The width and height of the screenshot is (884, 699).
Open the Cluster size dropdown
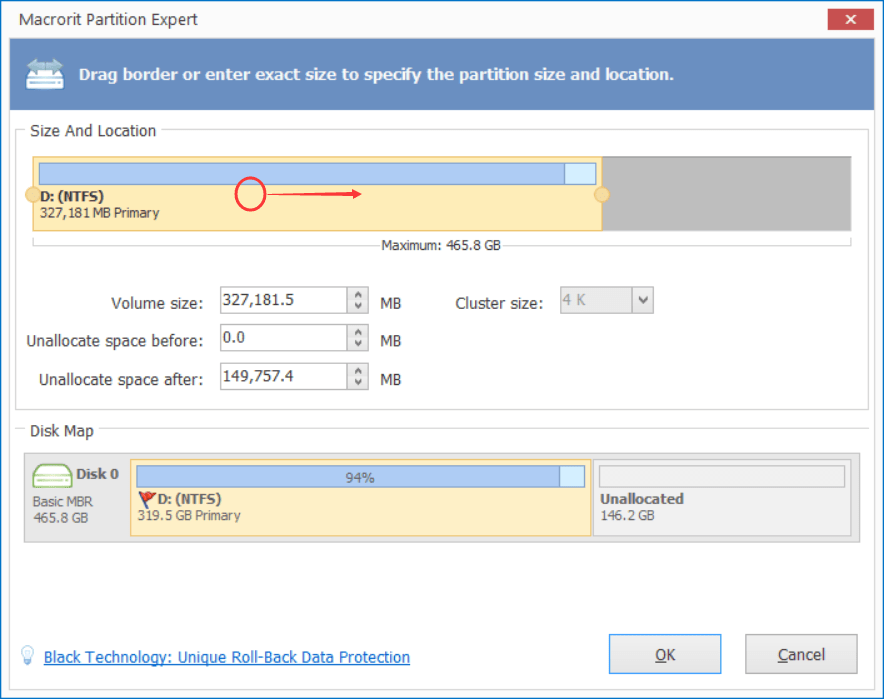(x=643, y=300)
